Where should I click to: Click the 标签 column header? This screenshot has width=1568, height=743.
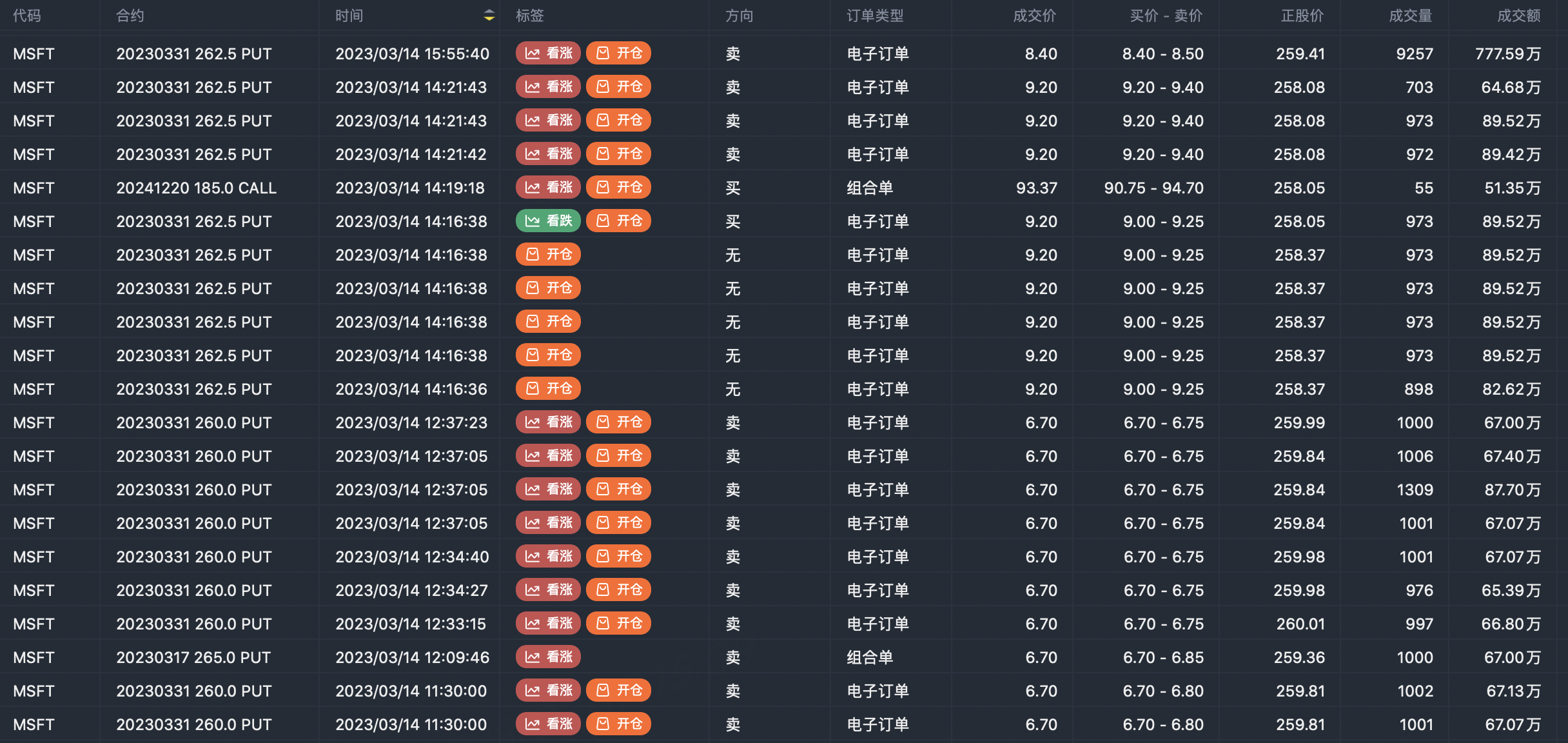pos(530,15)
